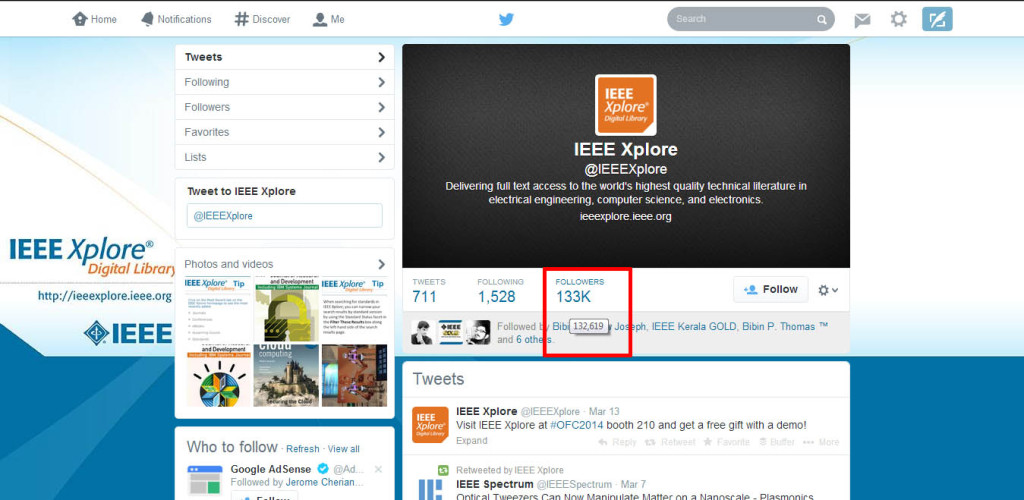View the 711 tweets count

(x=428, y=290)
